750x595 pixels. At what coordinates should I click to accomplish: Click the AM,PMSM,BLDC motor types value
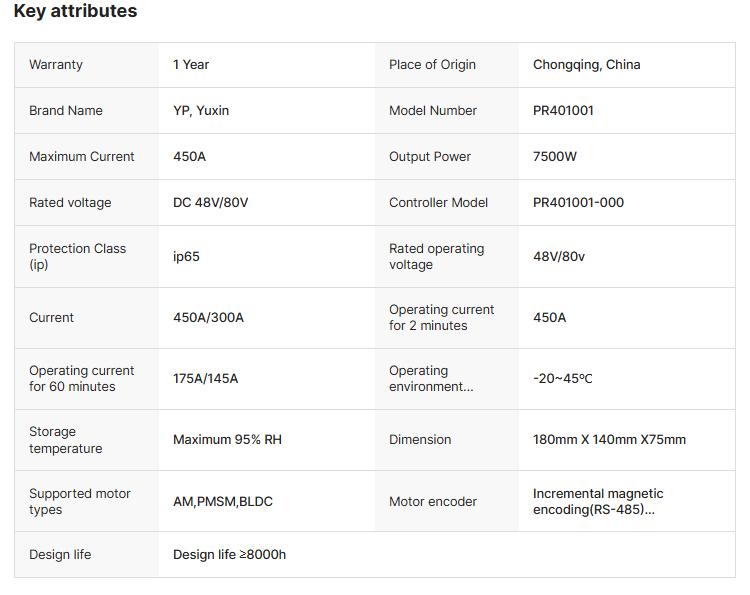point(222,501)
